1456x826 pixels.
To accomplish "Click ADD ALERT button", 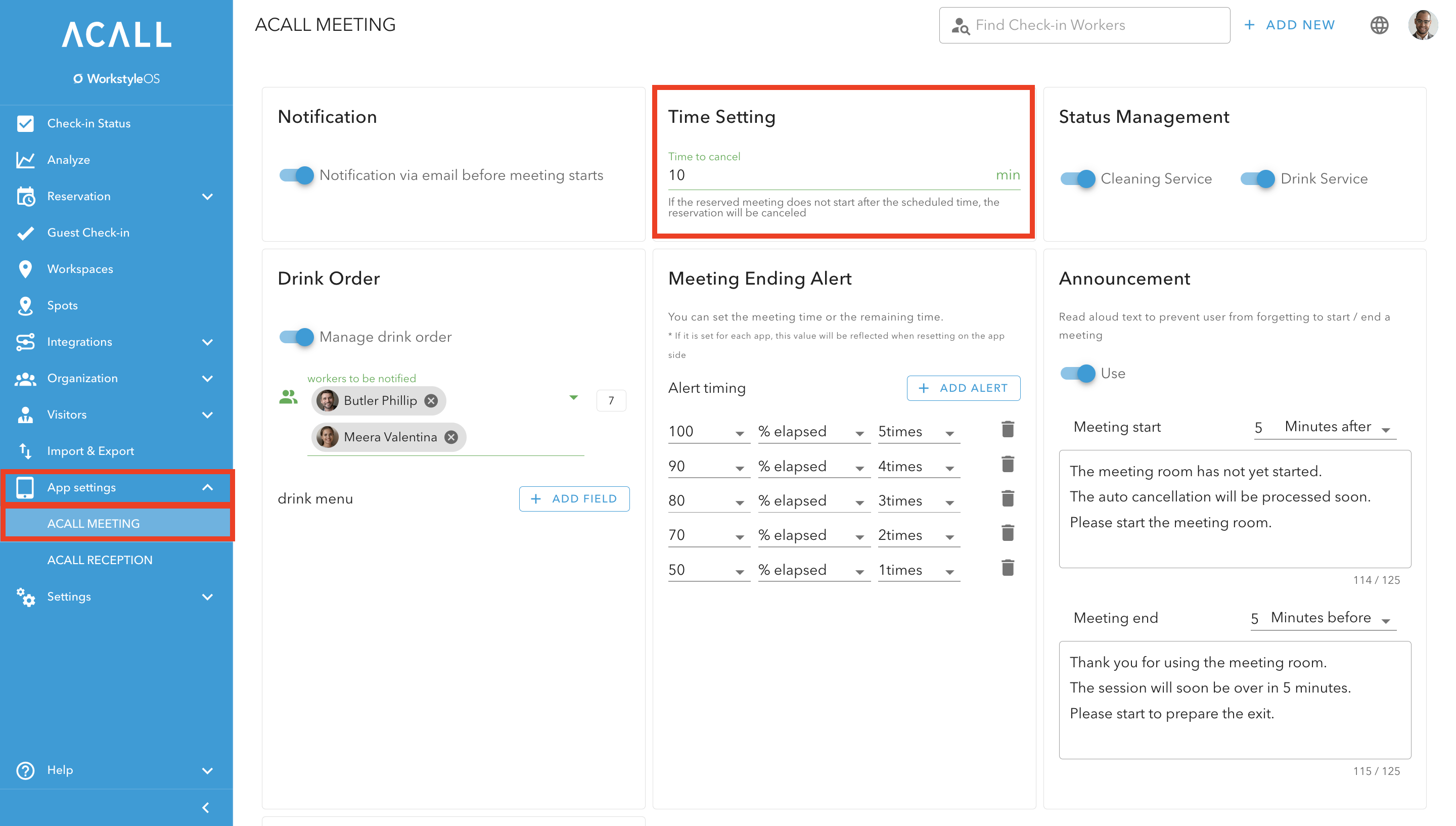I will (x=963, y=388).
